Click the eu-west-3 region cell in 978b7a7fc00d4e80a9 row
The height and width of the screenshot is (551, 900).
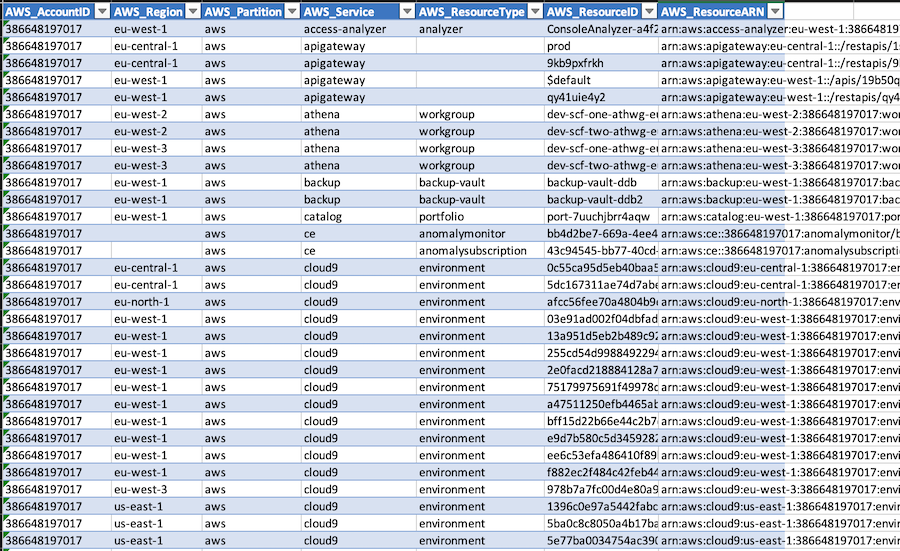click(x=156, y=489)
